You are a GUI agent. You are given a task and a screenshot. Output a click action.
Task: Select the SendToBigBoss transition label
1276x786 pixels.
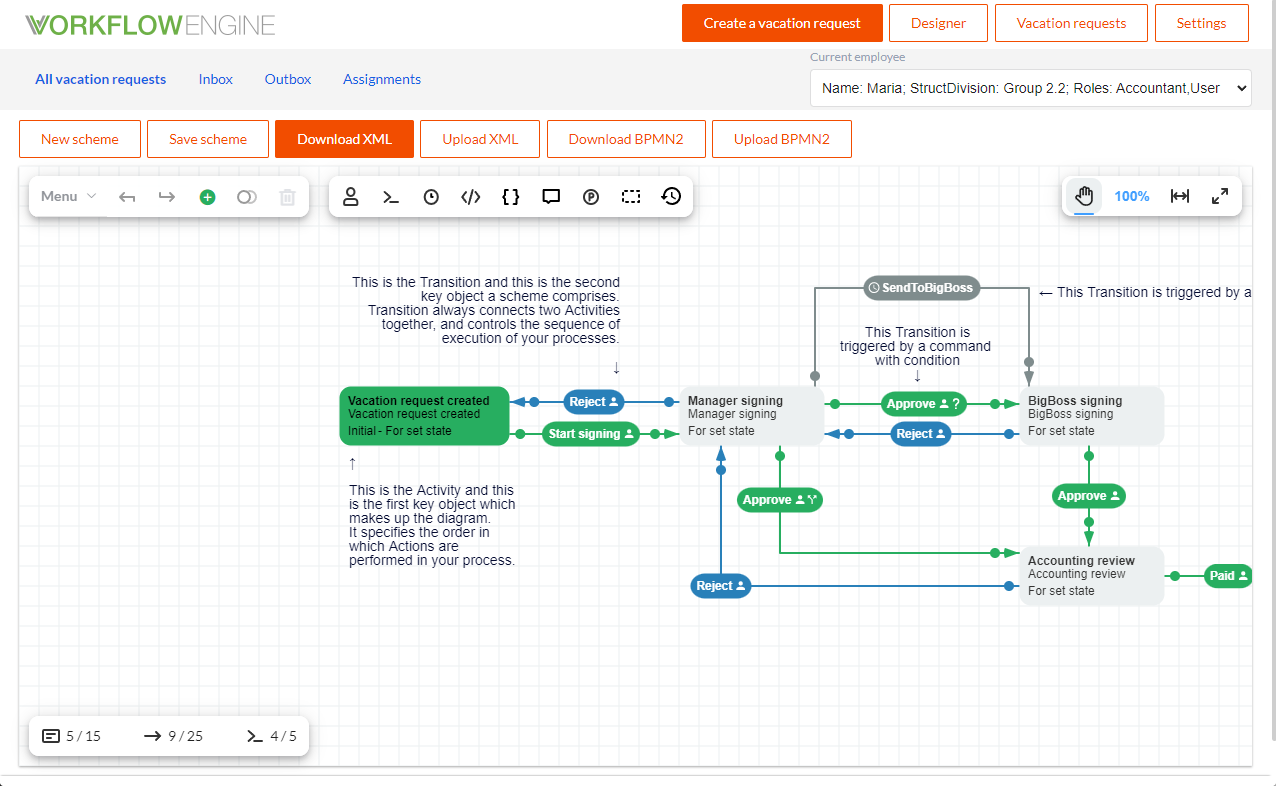pyautogui.click(x=922, y=288)
